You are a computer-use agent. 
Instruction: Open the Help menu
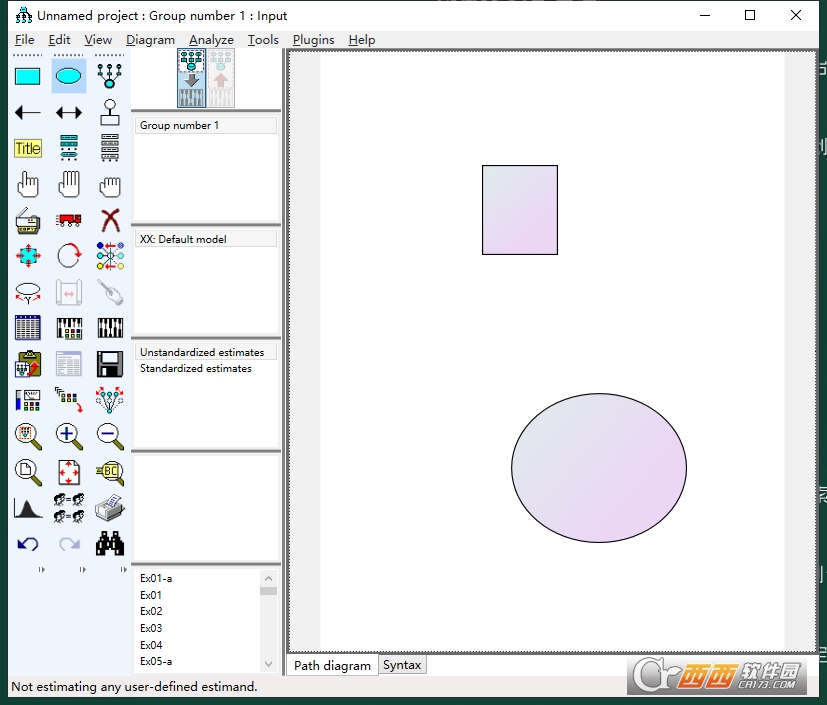(x=362, y=40)
